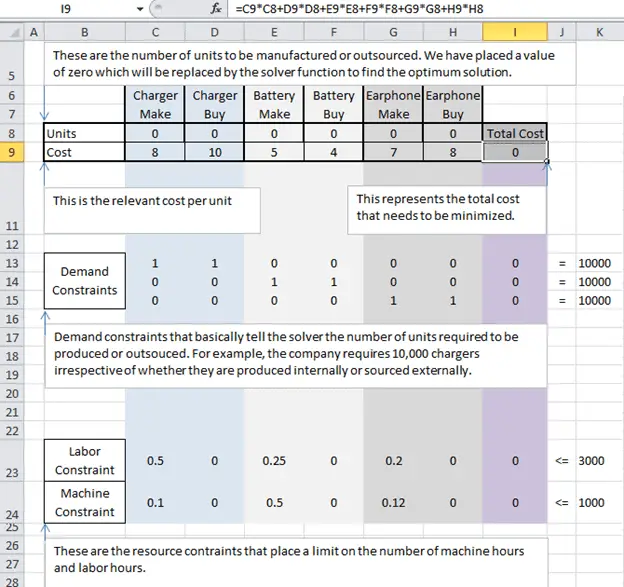Select column H header

pos(453,32)
